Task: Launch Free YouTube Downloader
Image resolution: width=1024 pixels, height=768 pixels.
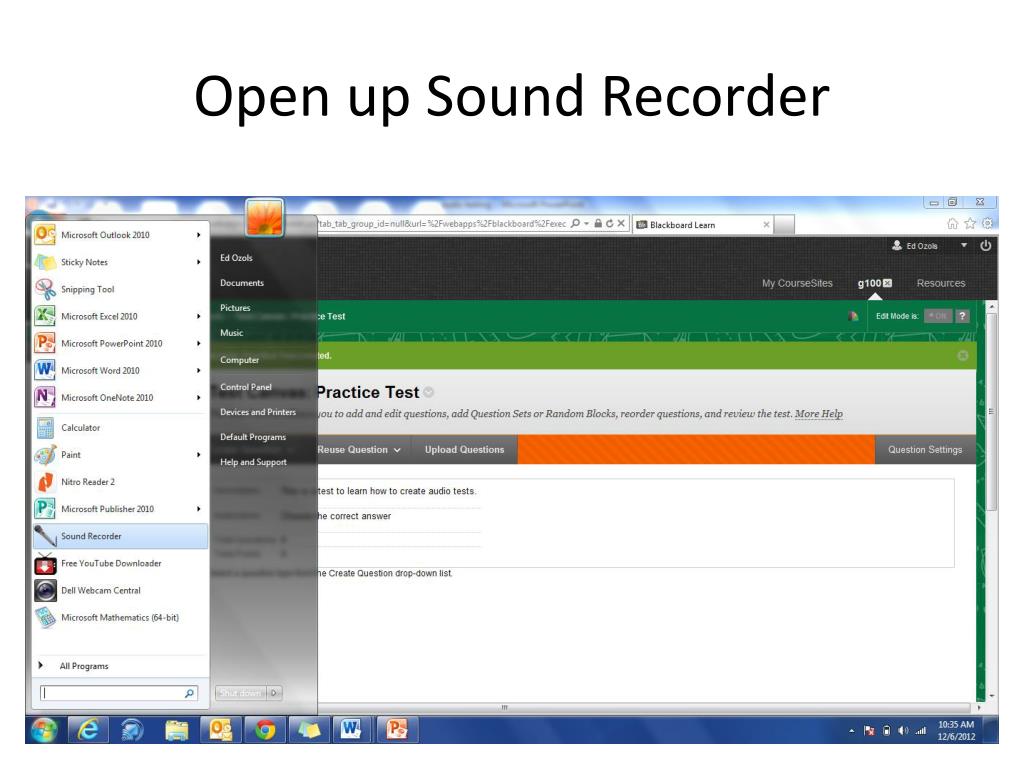Action: tap(120, 563)
